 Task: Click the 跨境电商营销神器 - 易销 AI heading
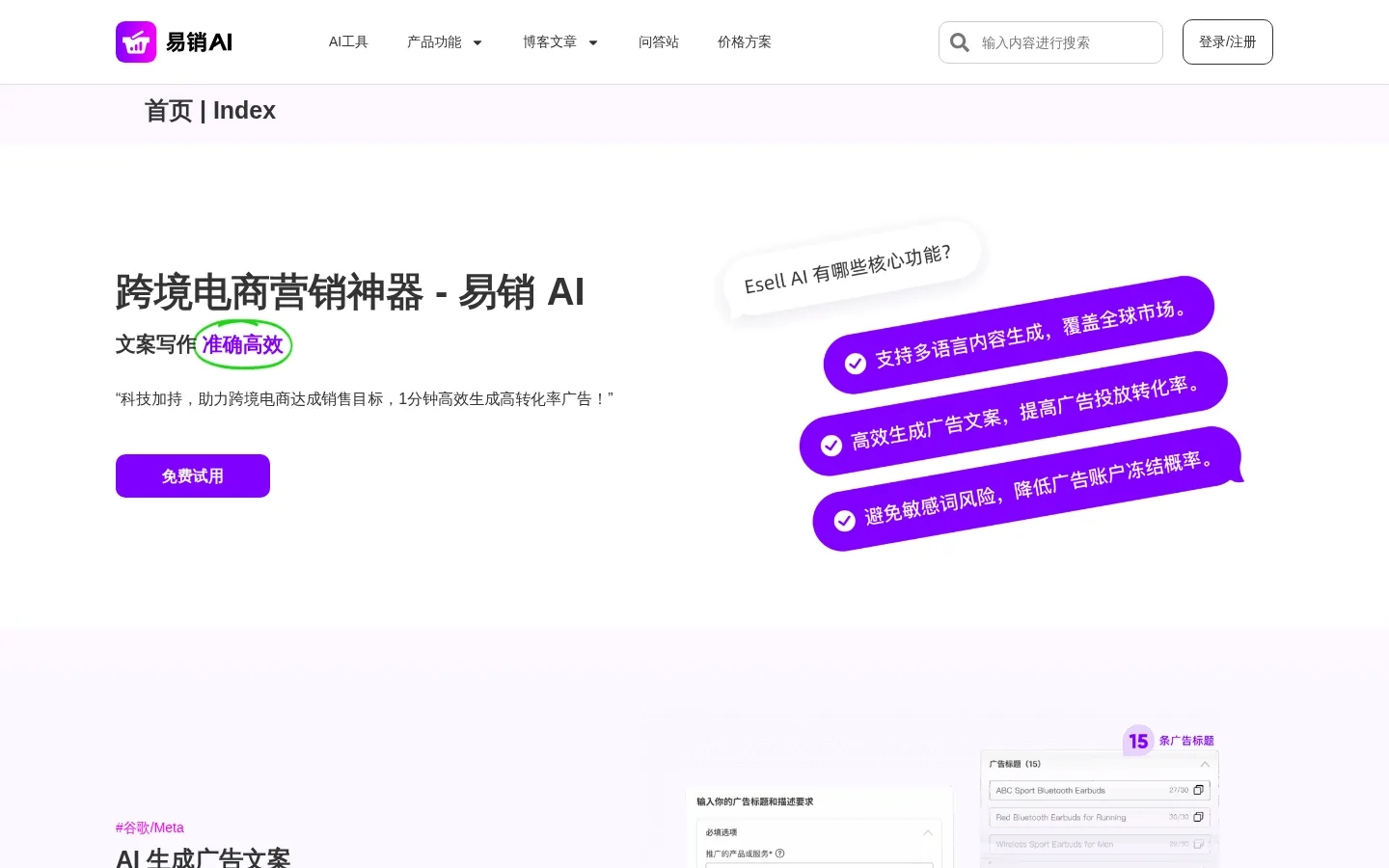coord(350,291)
